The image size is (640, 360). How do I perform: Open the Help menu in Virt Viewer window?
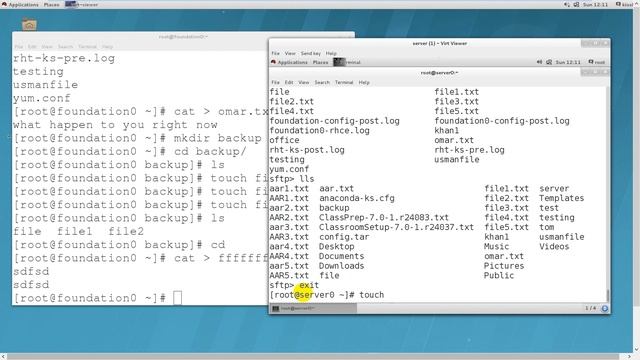331,53
